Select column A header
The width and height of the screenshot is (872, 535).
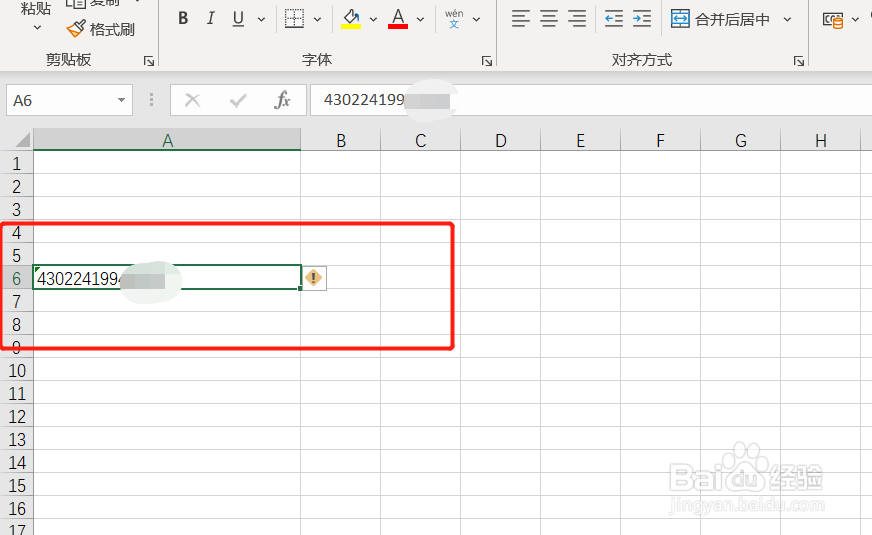tap(167, 140)
